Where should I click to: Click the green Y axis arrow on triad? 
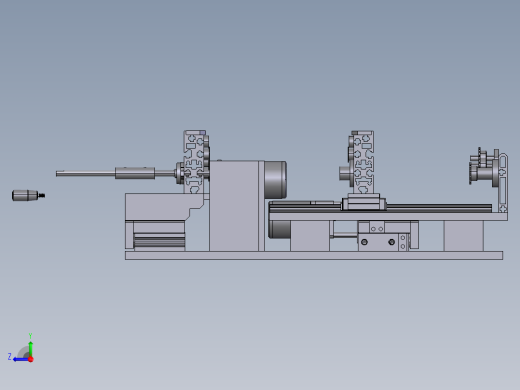31,348
